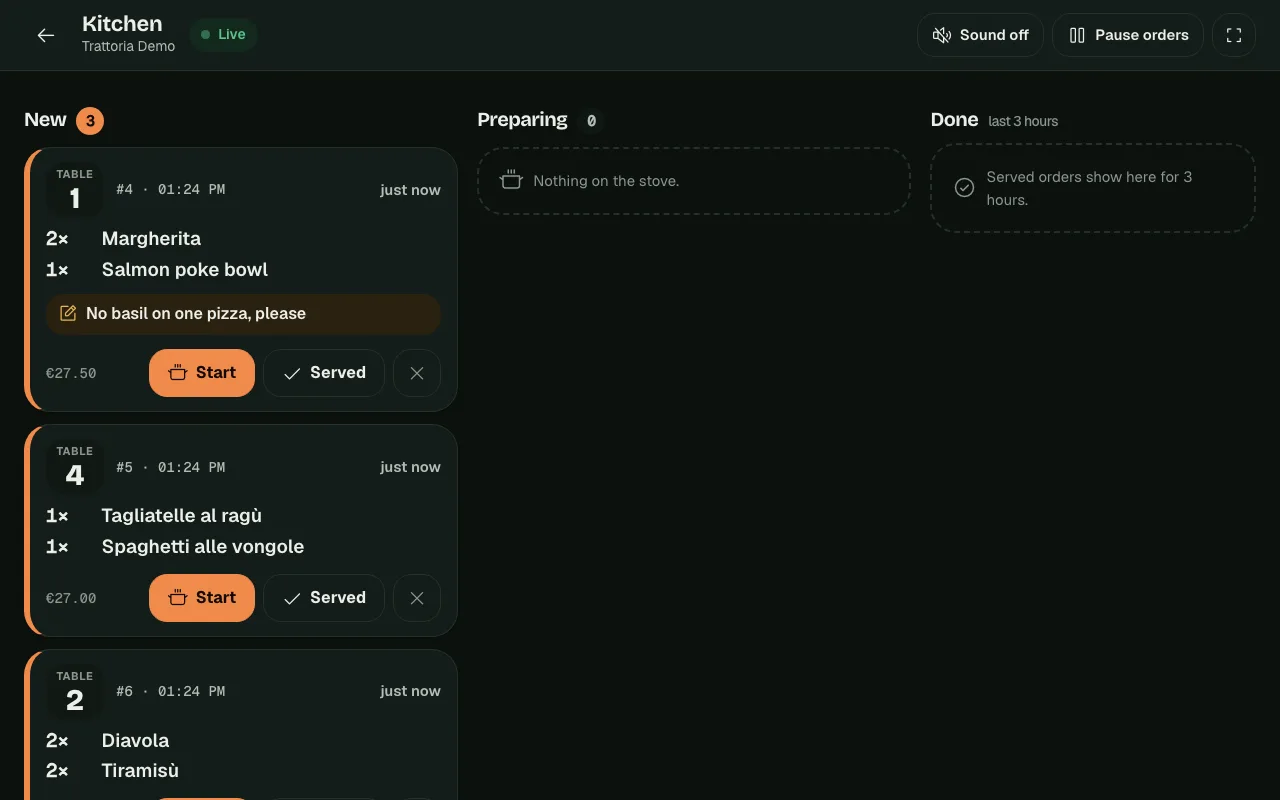The height and width of the screenshot is (800, 1280).
Task: Click the Table 4 number badge
Action: click(75, 467)
